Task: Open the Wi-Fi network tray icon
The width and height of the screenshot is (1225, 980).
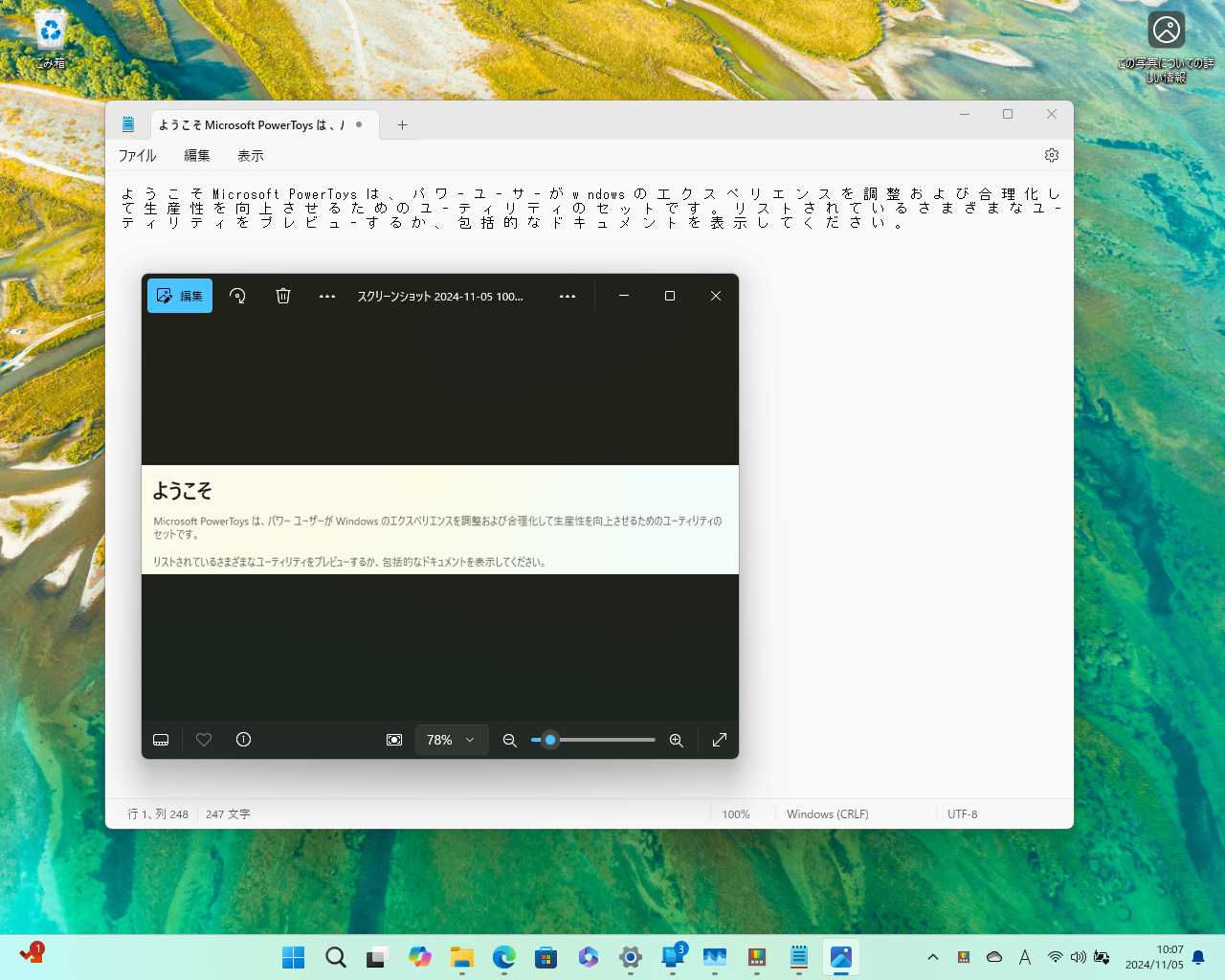Action: click(1056, 957)
